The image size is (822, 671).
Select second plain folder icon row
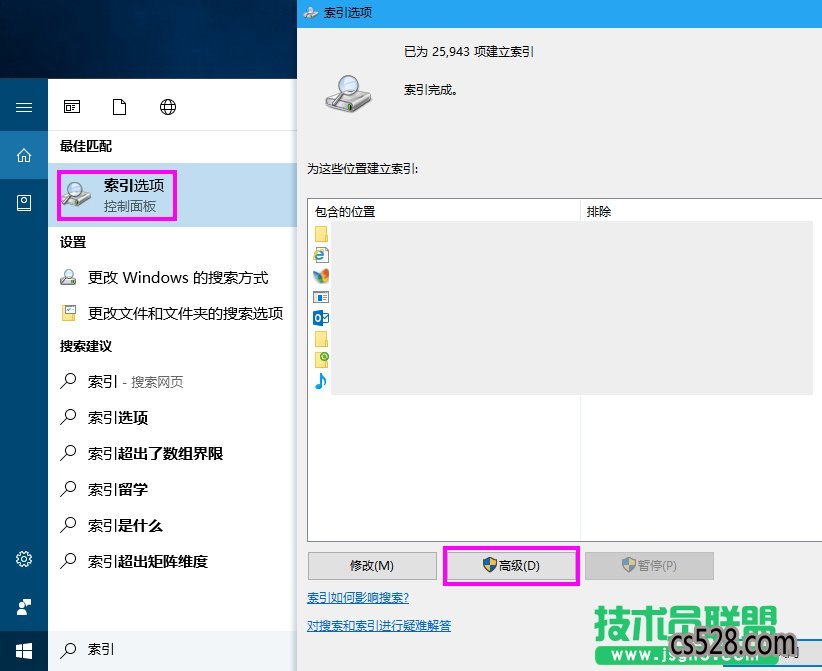[x=321, y=339]
